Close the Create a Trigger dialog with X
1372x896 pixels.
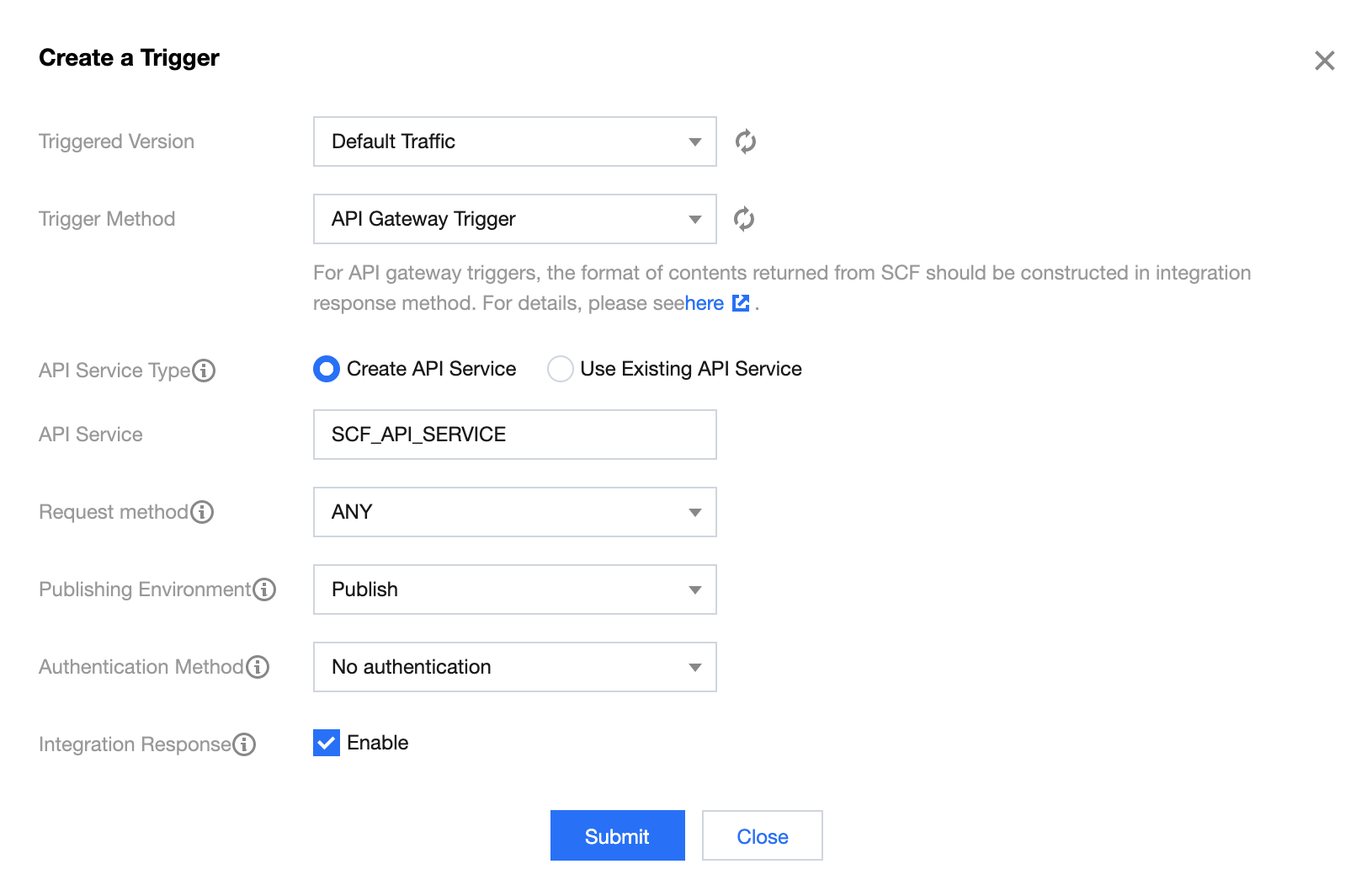click(1324, 61)
